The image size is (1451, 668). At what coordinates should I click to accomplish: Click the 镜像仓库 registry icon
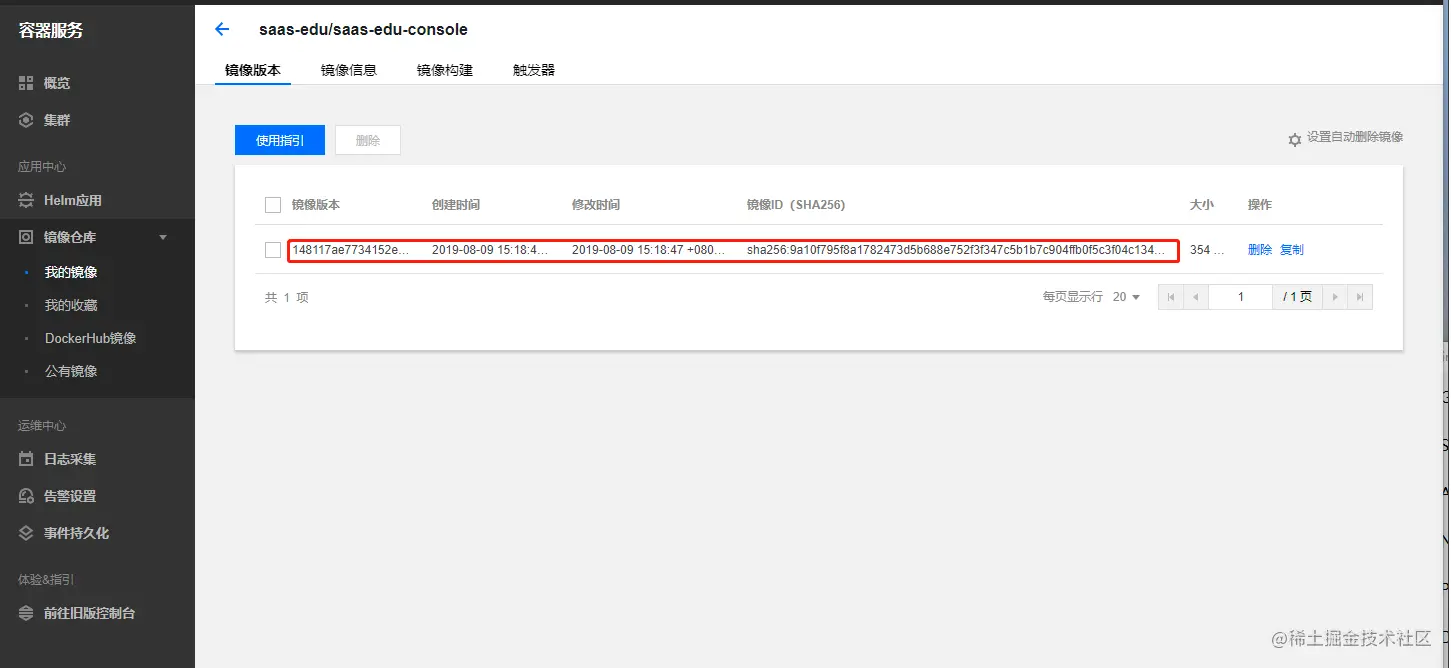27,237
